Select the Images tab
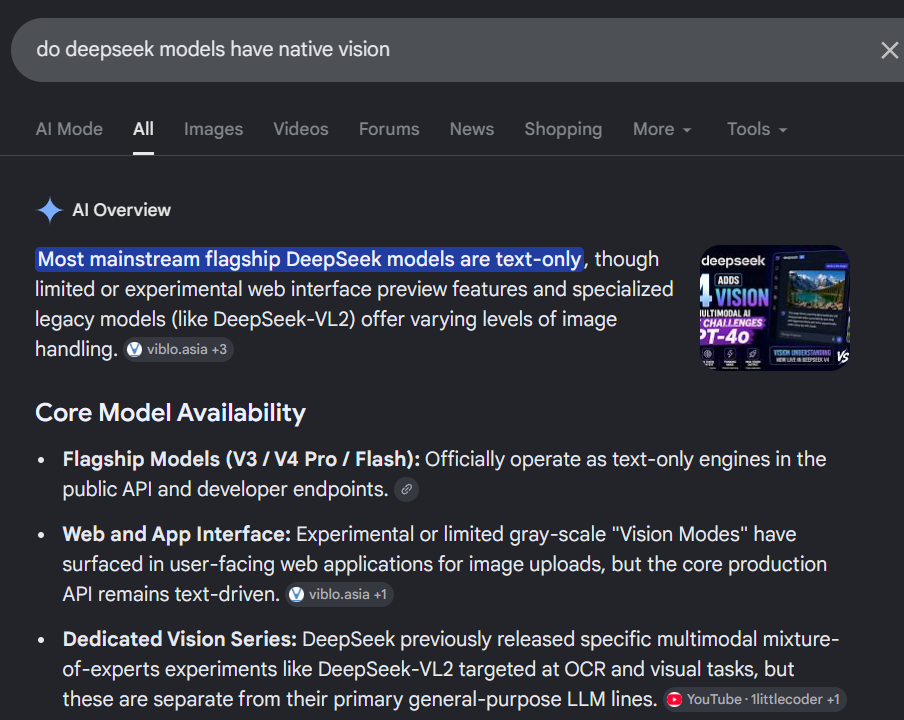This screenshot has width=904, height=720. click(x=213, y=129)
